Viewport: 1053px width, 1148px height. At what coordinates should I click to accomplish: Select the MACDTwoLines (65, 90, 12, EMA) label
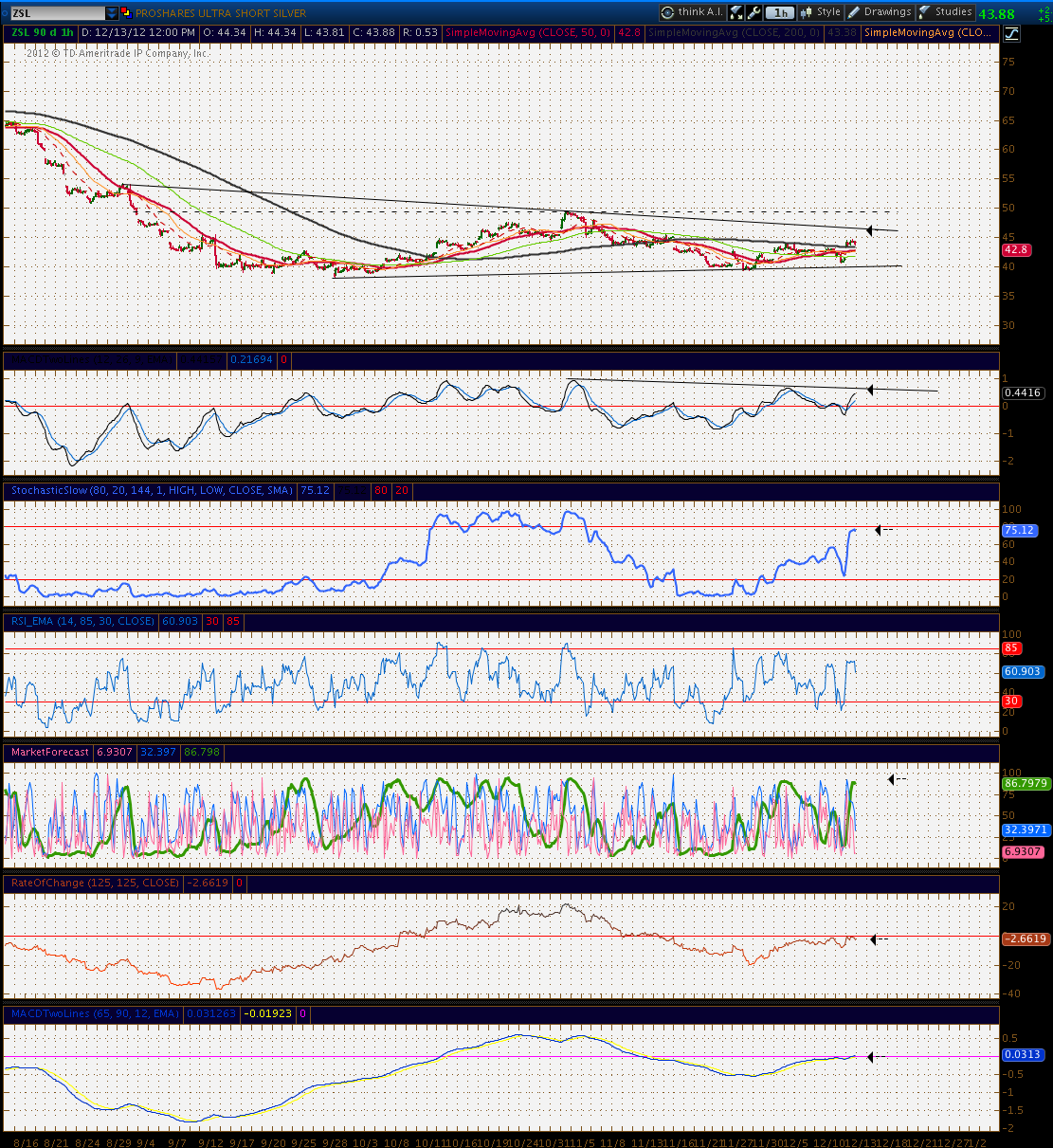95,1013
